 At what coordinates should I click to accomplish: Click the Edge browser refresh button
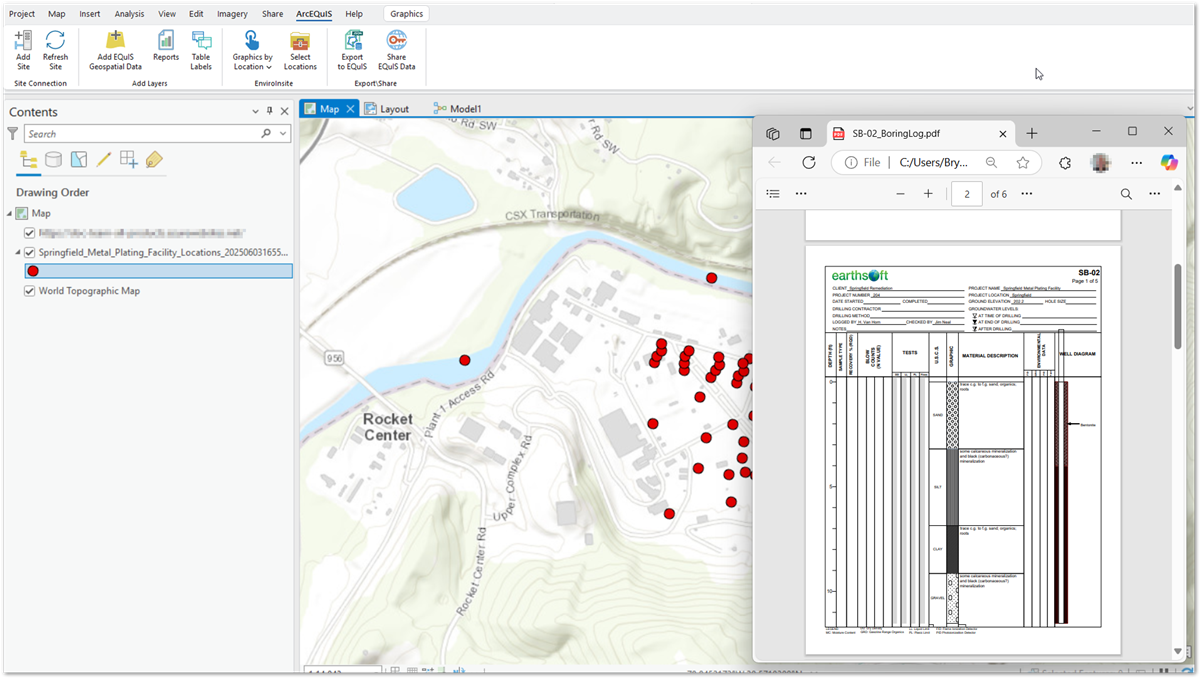coord(809,162)
